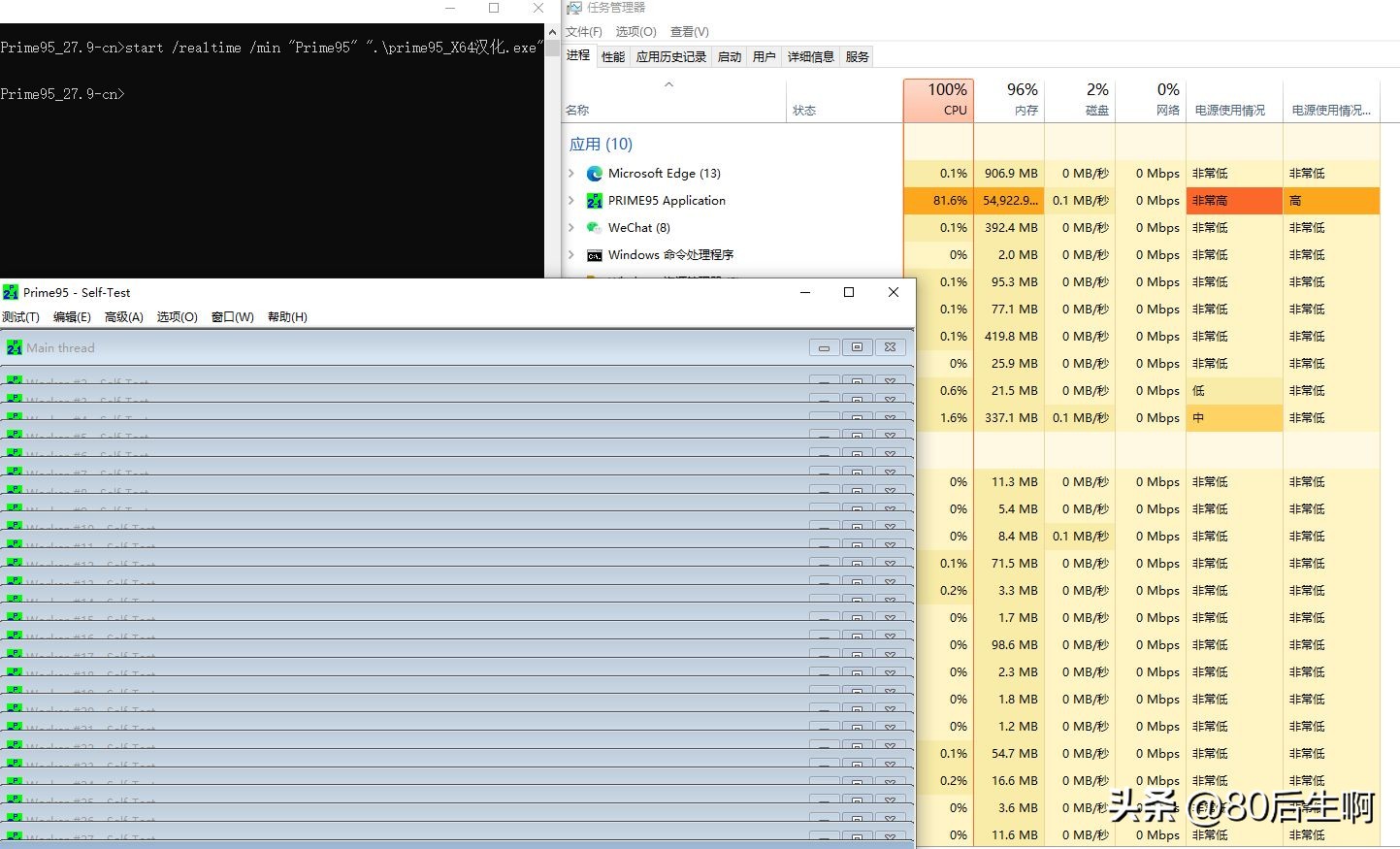Click the Microsoft Edge icon in process list
The width and height of the screenshot is (1400, 849).
pos(595,174)
